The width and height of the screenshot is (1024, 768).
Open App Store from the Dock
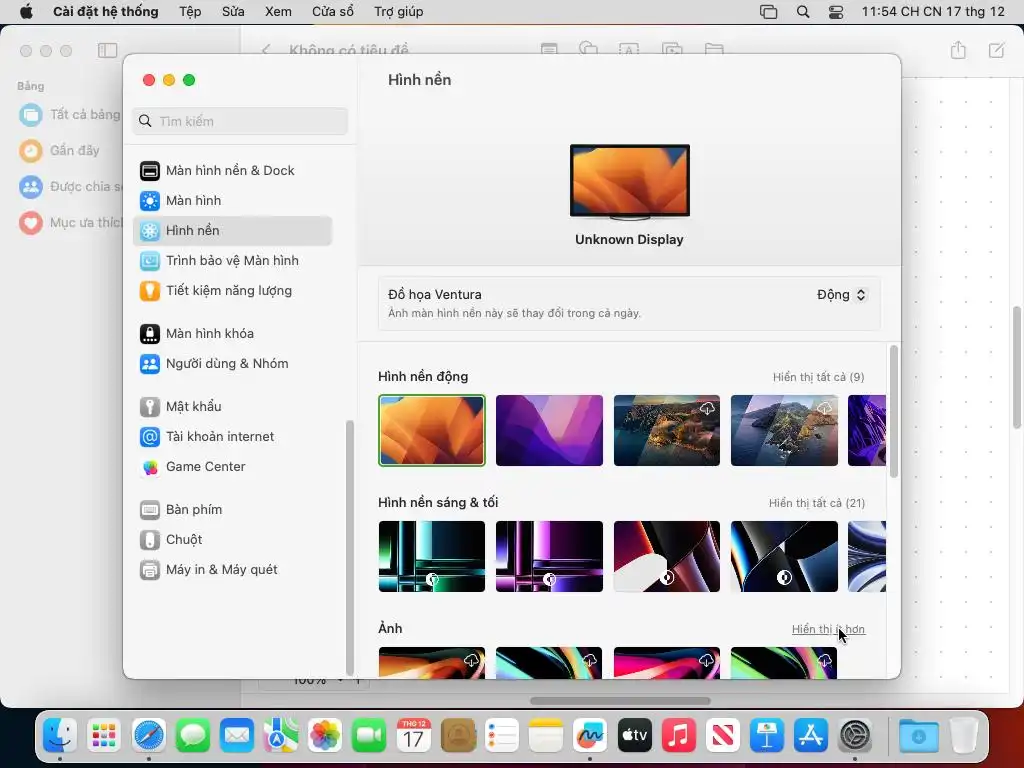pos(810,735)
